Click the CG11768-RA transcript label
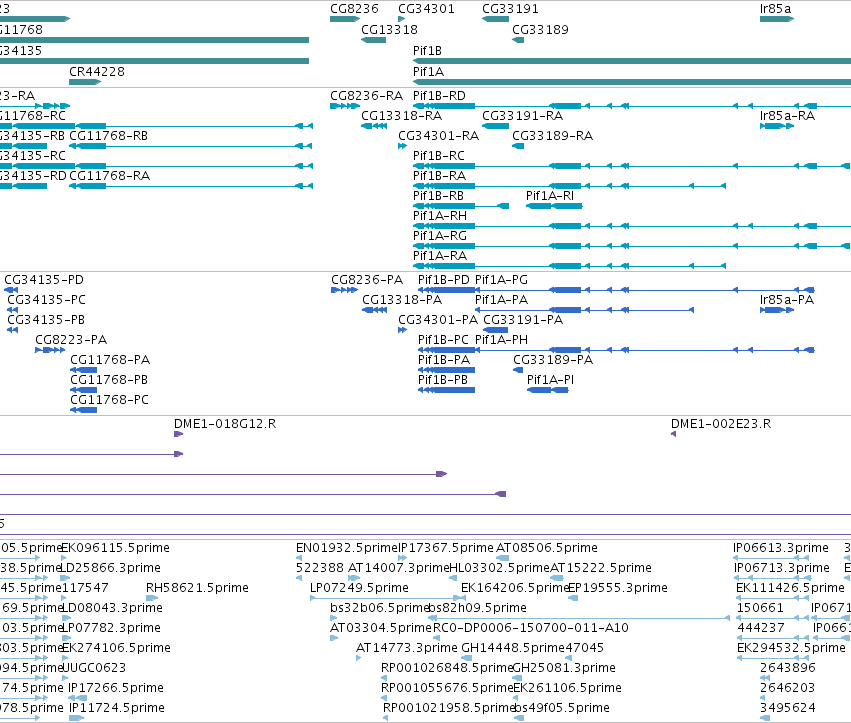 [x=110, y=176]
